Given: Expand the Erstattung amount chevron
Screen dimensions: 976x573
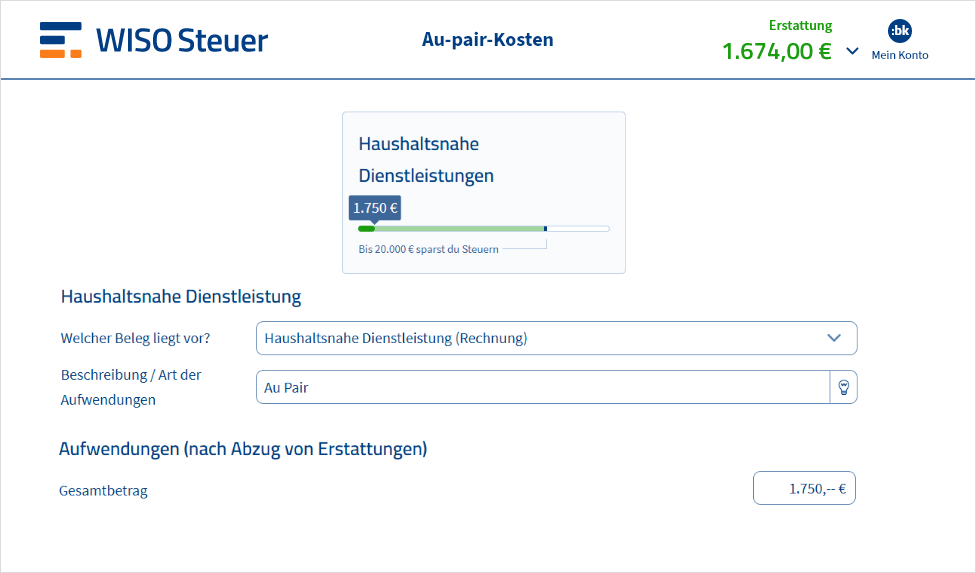Looking at the screenshot, I should click(852, 51).
